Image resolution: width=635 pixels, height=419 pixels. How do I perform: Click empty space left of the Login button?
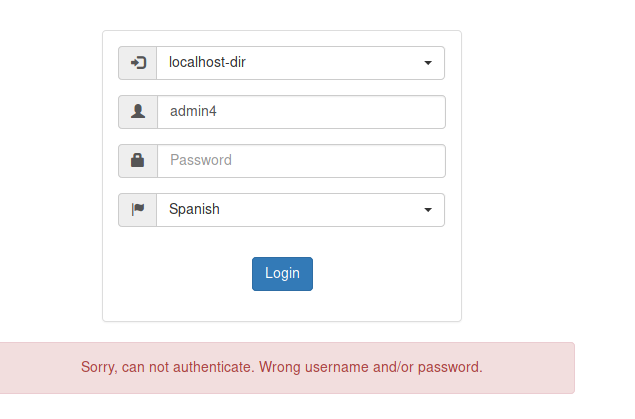point(180,274)
